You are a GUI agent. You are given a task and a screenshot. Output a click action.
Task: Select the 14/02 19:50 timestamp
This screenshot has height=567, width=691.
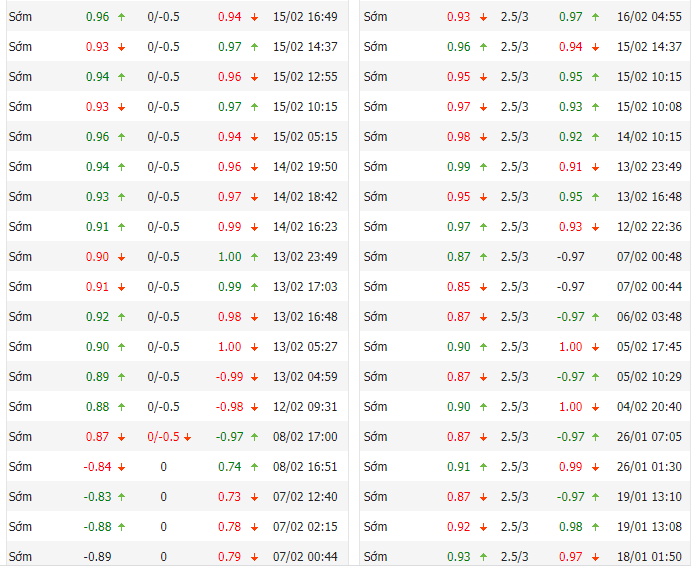tap(305, 167)
